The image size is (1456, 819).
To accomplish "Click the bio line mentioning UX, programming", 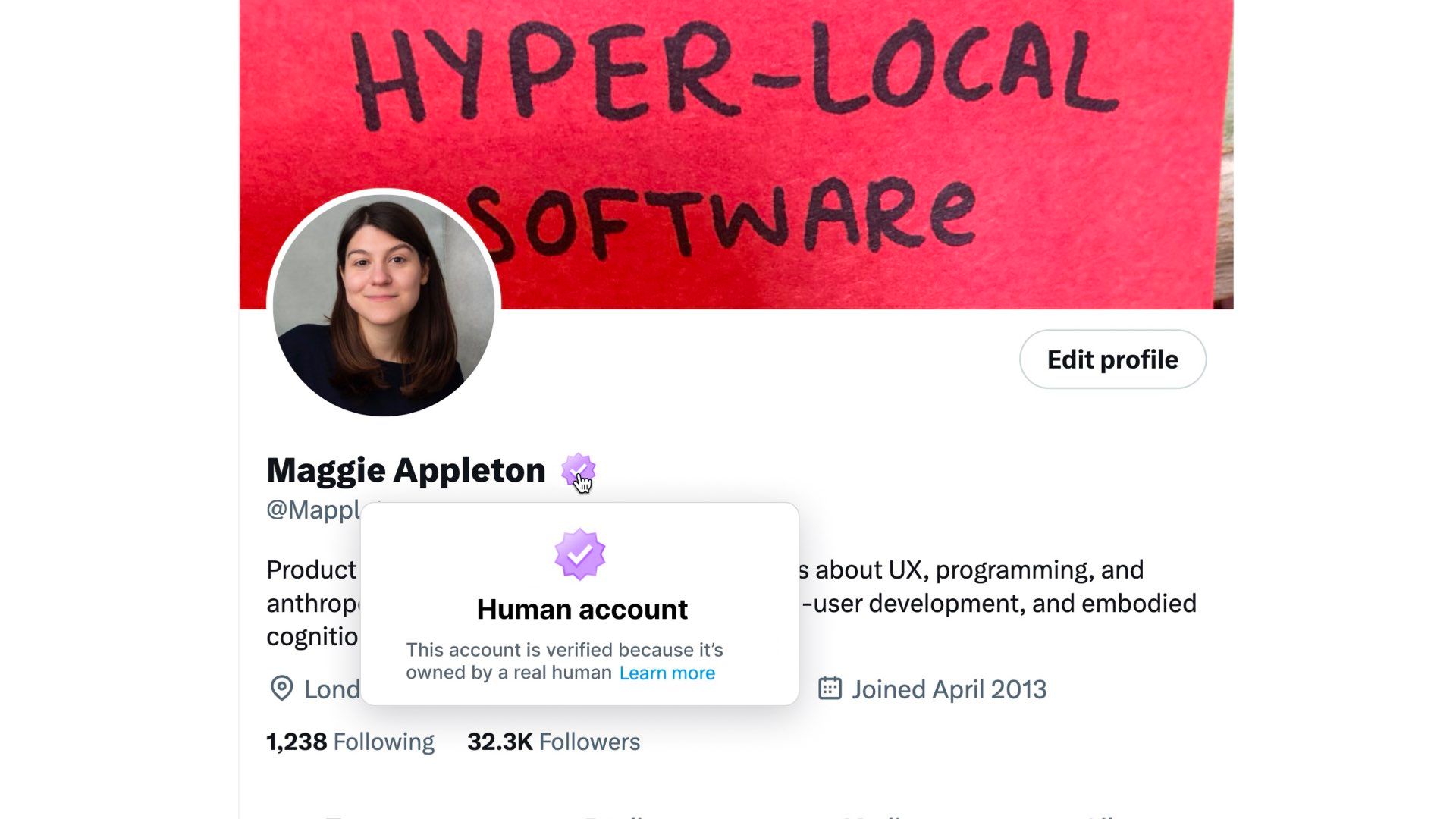I will click(x=971, y=570).
